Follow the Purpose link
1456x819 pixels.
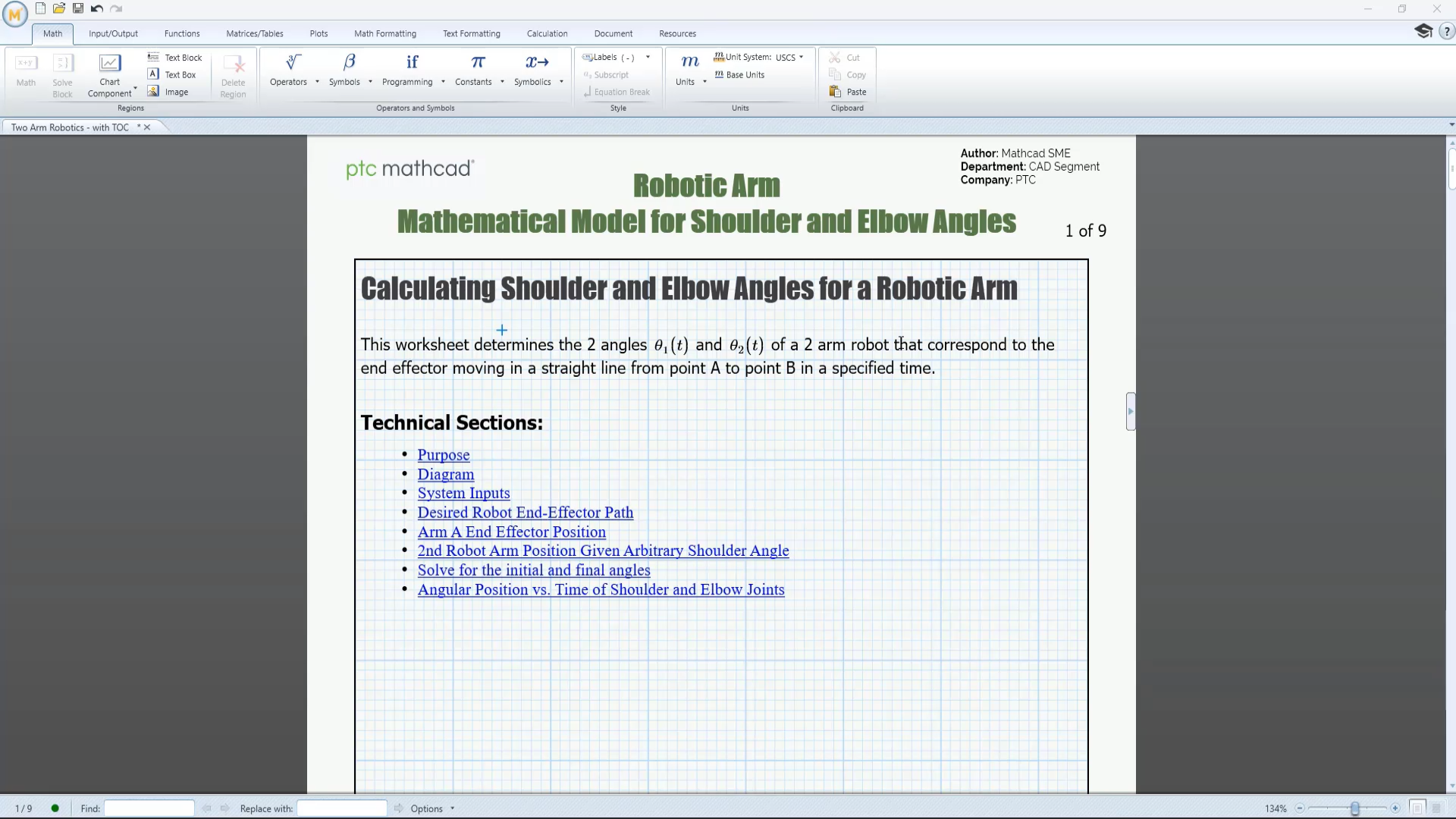click(444, 455)
